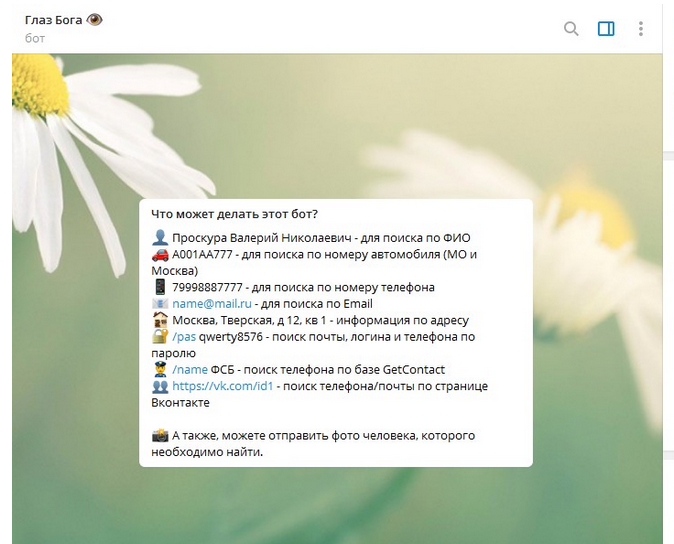Screen dimensions: 674x544
Task: Click the phone number 79998887777
Action: click(x=207, y=287)
